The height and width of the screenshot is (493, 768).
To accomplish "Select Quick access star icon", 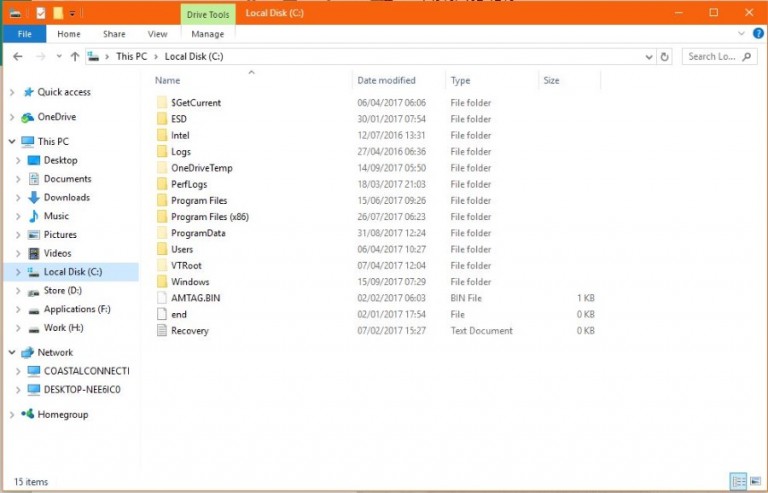I will pyautogui.click(x=29, y=92).
